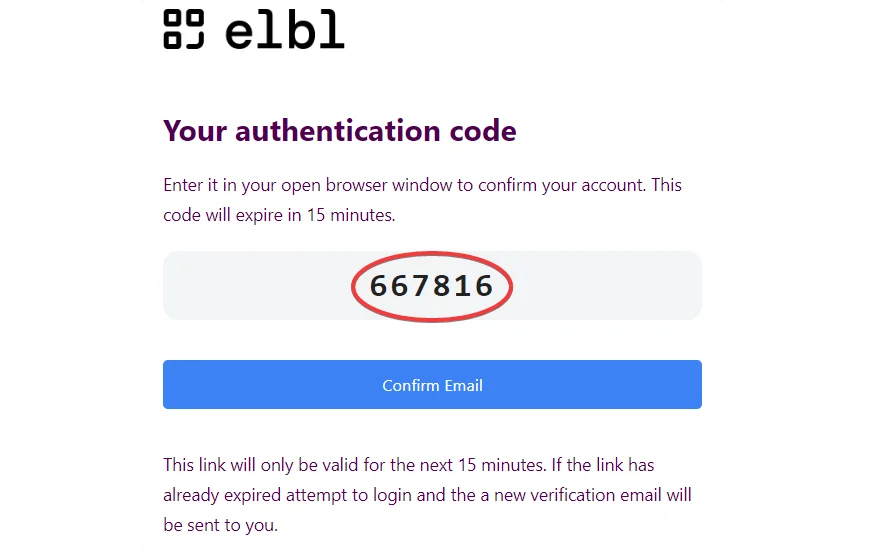The width and height of the screenshot is (872, 547).
Task: Click 'already expired' in the footer note
Action: [216, 495]
